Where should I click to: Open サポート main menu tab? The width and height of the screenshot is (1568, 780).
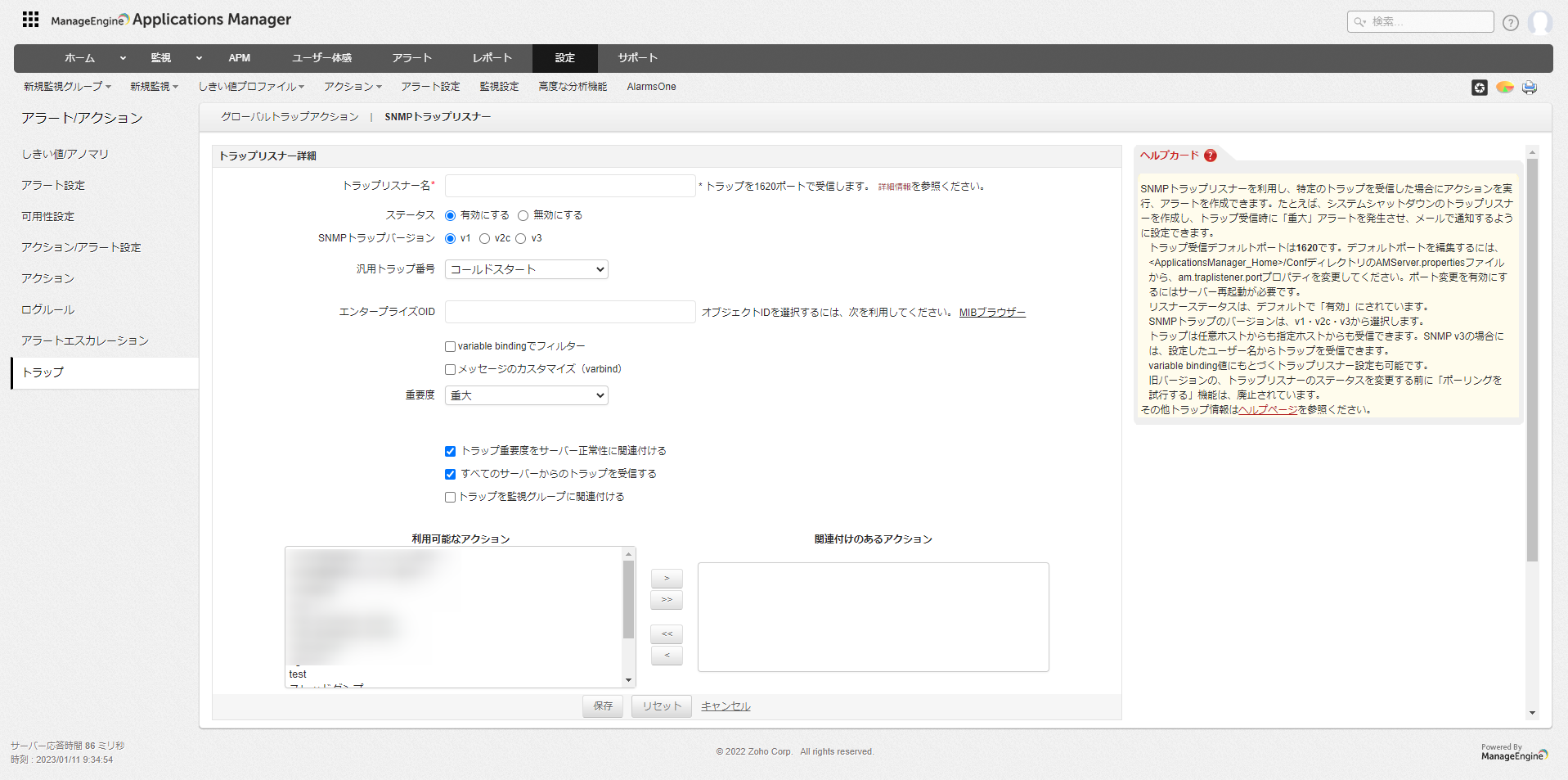[637, 58]
